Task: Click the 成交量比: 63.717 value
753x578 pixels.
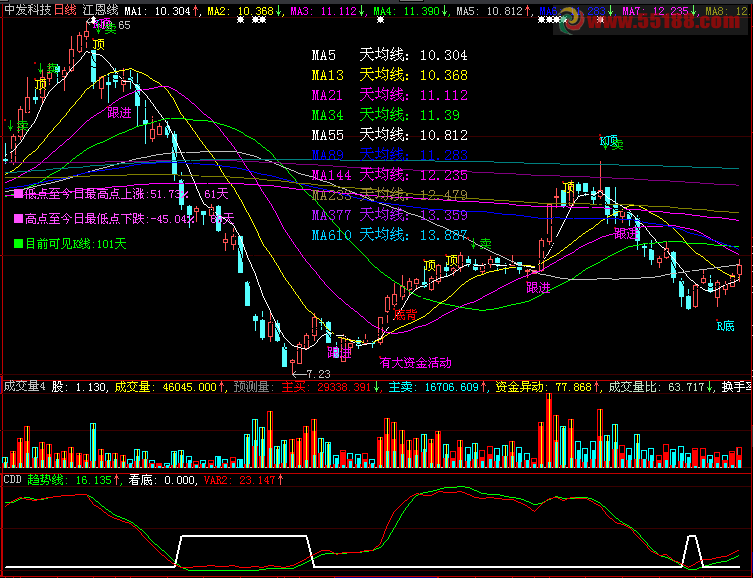Action: [660, 386]
